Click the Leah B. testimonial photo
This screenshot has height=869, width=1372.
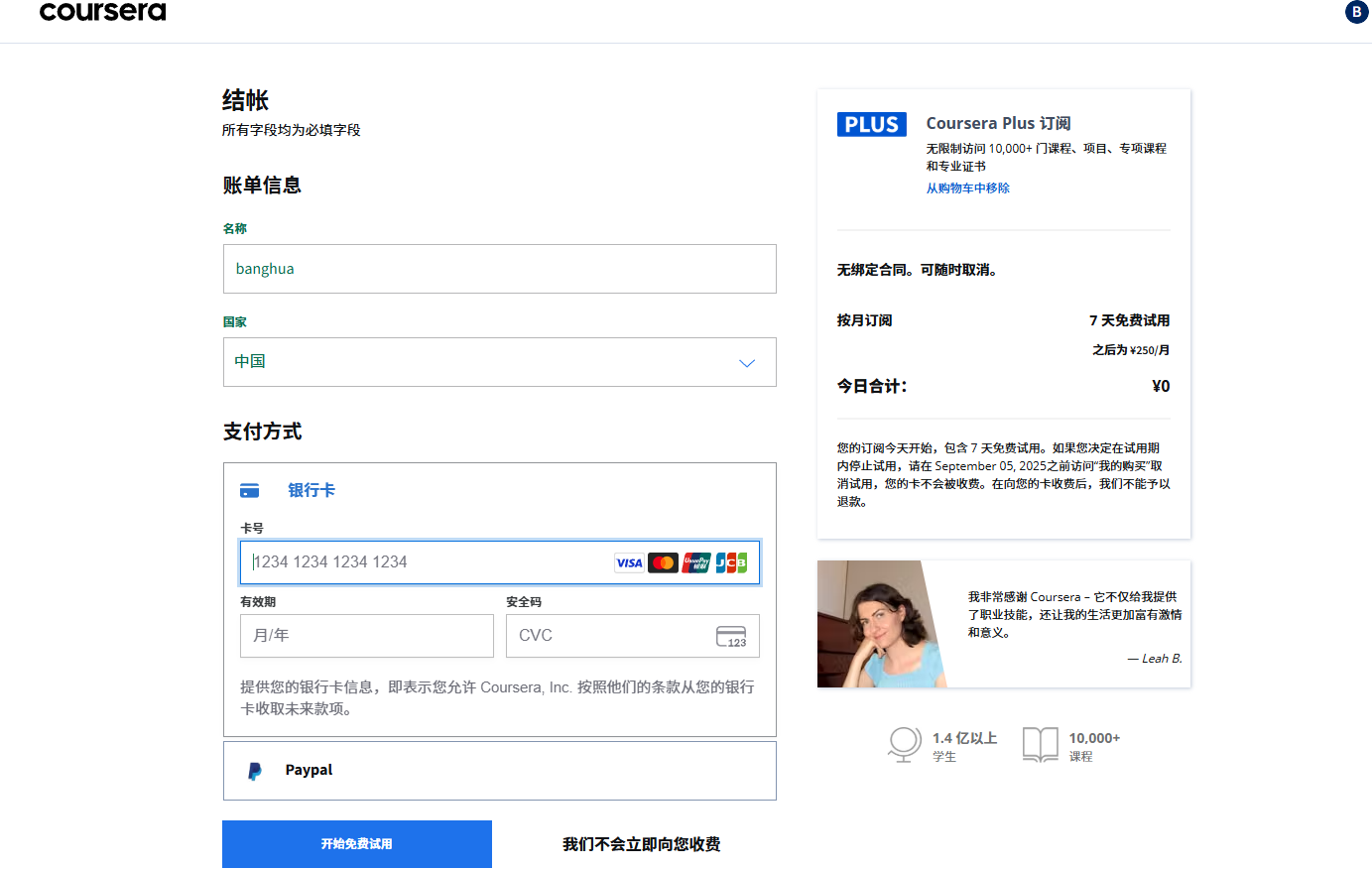(x=881, y=624)
